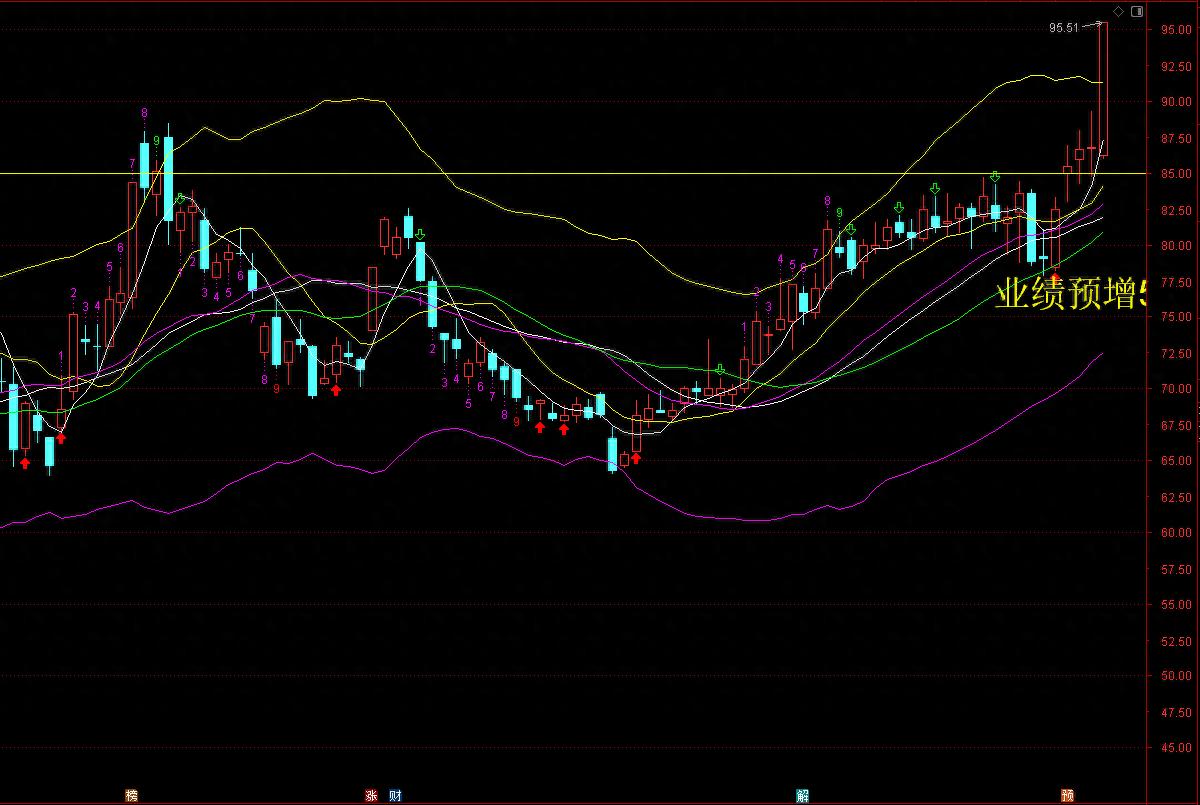
Task: Click the 60.00 price axis label
Action: [1175, 533]
